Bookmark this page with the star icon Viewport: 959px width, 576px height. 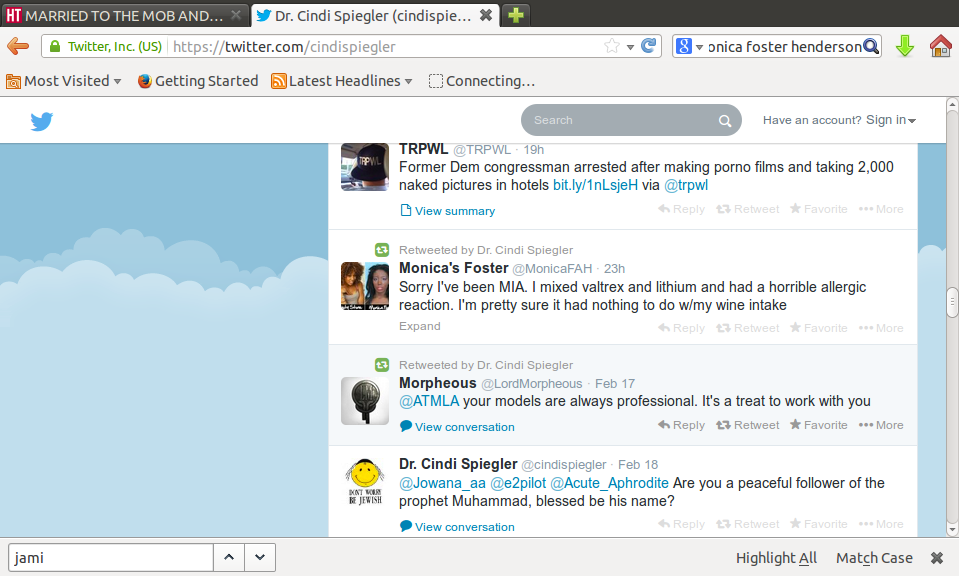611,46
